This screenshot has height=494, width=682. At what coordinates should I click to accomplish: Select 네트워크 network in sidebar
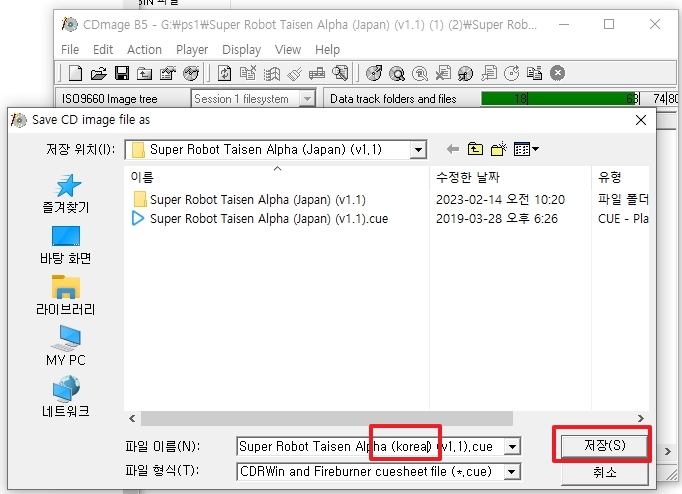[66, 397]
